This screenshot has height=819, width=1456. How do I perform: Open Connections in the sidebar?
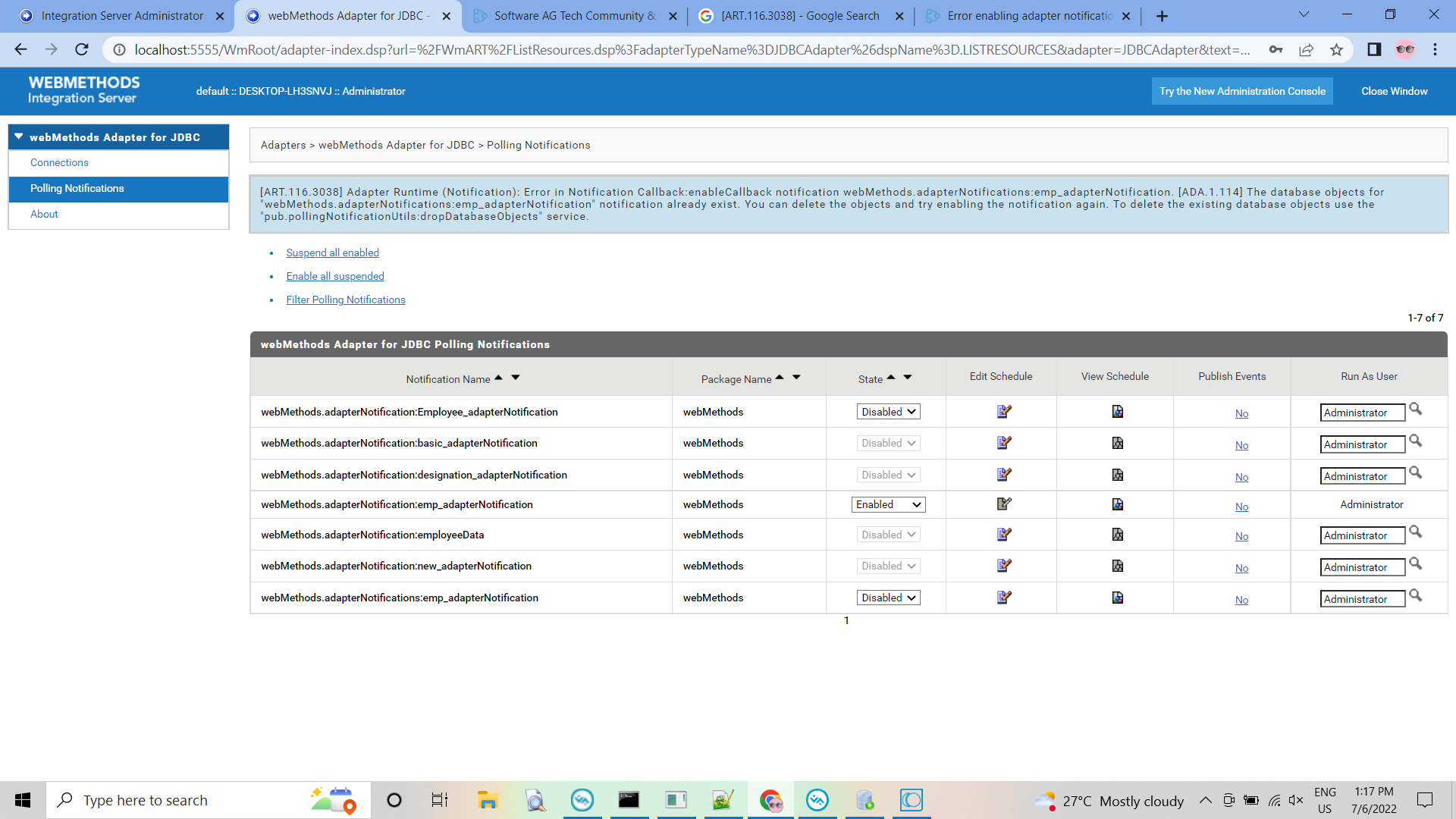coord(59,162)
